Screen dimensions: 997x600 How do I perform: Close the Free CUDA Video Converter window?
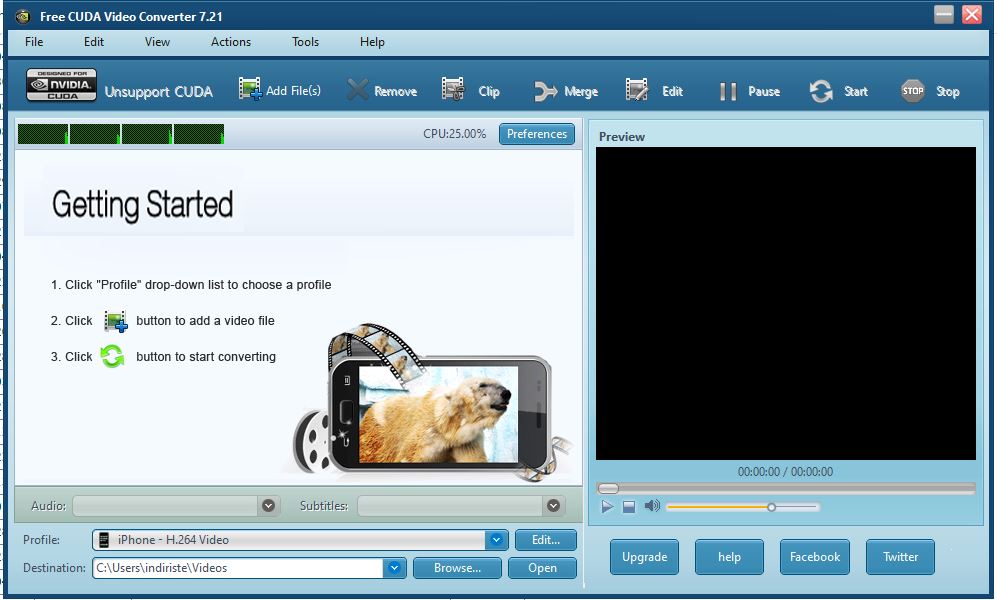[972, 15]
